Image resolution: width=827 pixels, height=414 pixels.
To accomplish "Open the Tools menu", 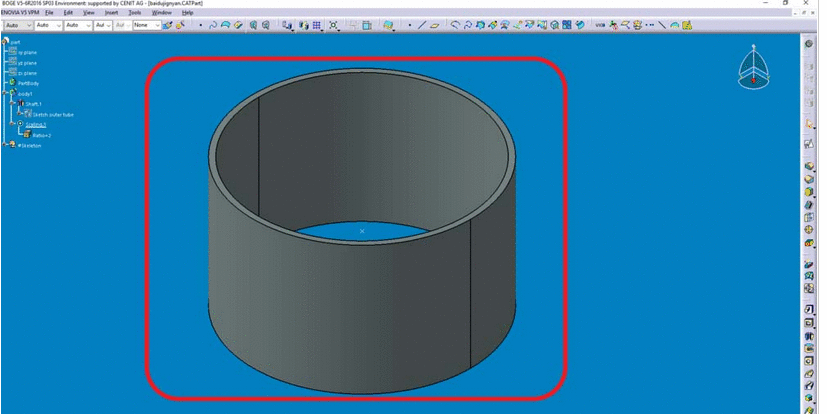I will click(x=133, y=12).
